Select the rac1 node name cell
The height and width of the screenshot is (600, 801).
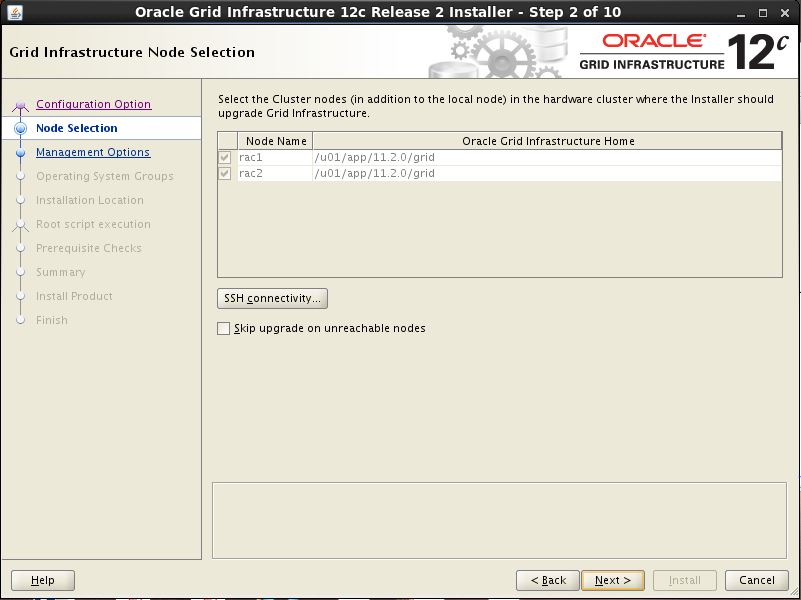275,157
